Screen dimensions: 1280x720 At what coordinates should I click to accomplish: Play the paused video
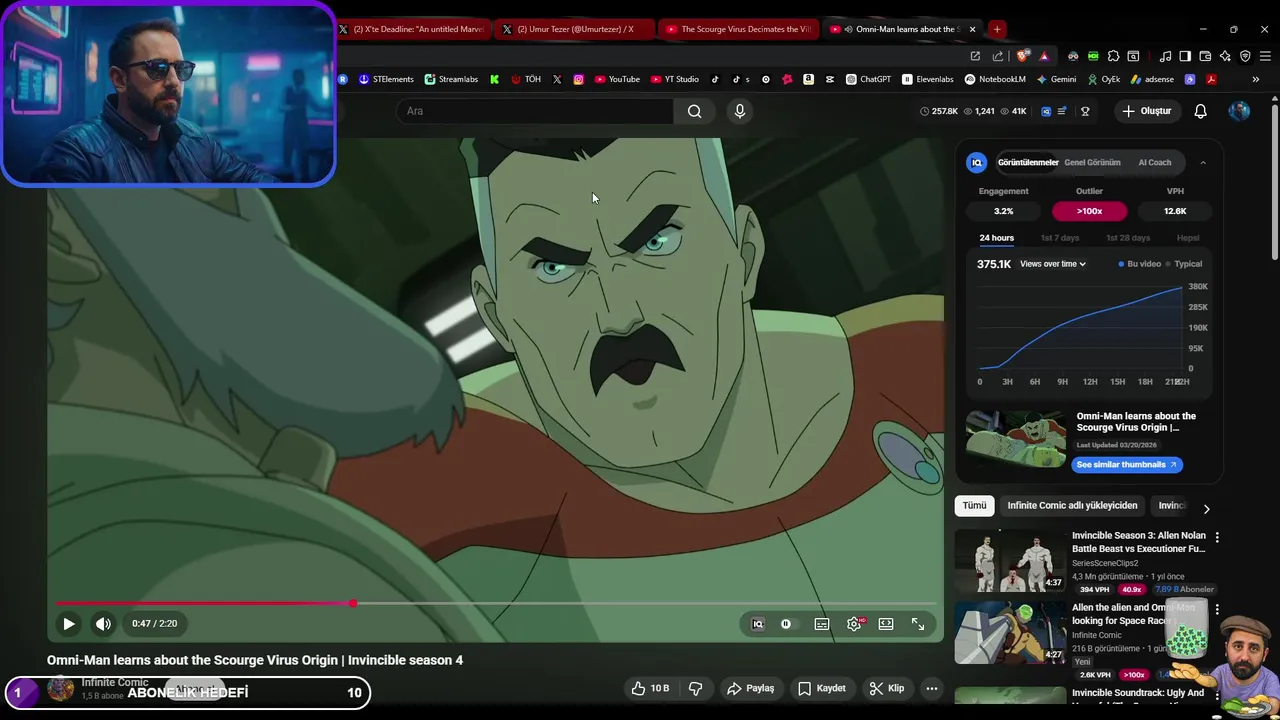click(x=69, y=624)
